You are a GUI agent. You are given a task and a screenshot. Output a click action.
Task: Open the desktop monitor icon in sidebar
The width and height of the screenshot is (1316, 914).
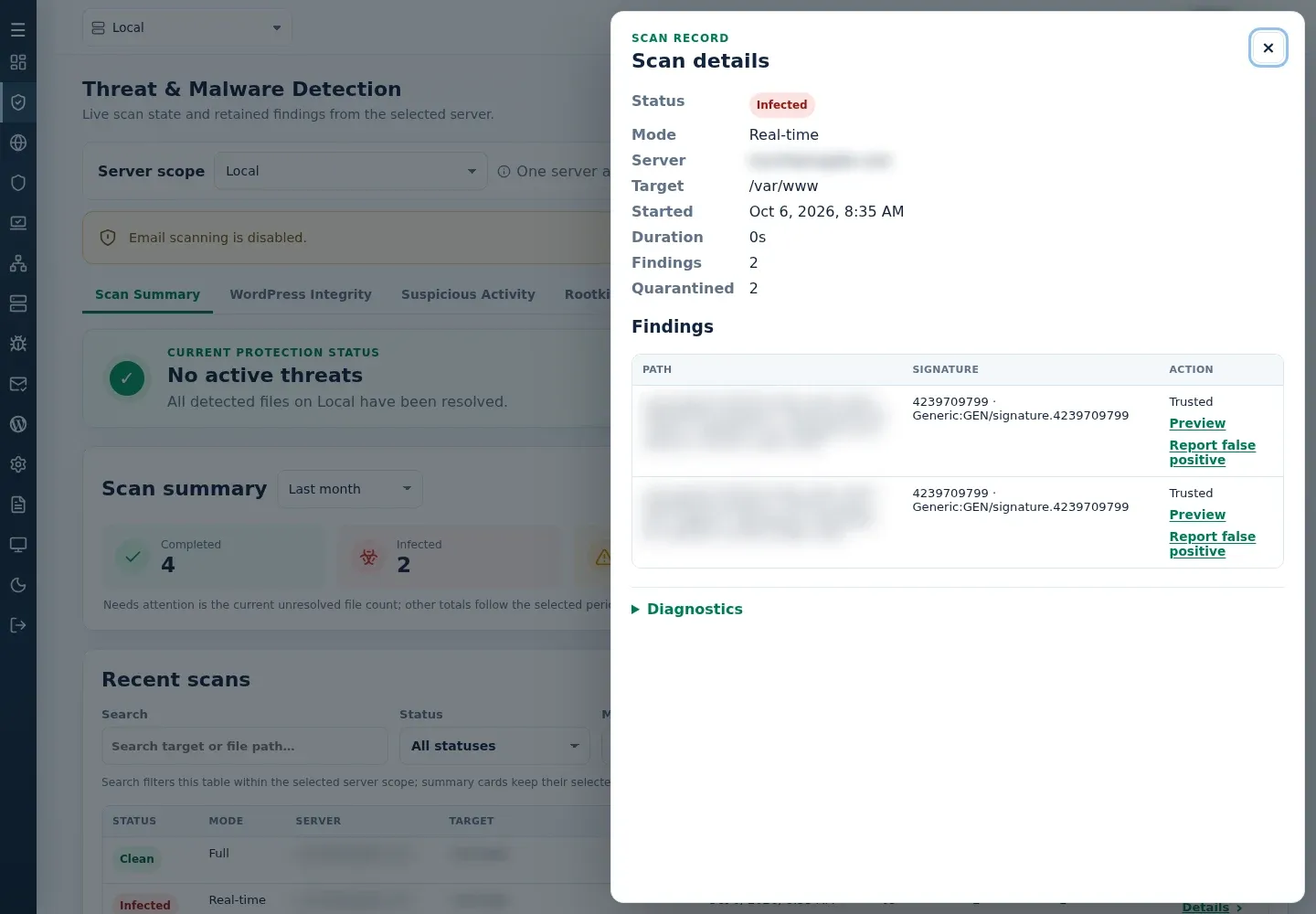tap(18, 545)
